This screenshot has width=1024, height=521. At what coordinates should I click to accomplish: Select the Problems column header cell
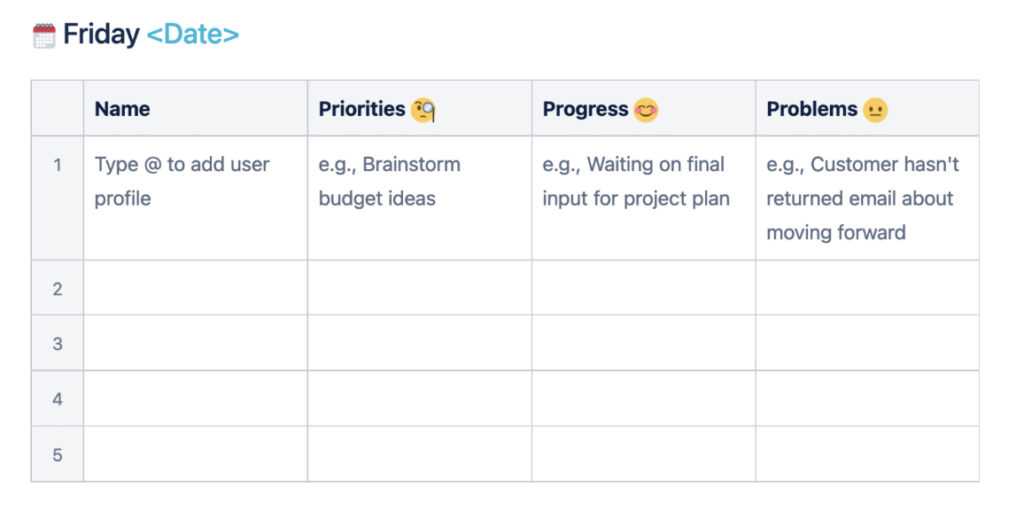point(867,108)
